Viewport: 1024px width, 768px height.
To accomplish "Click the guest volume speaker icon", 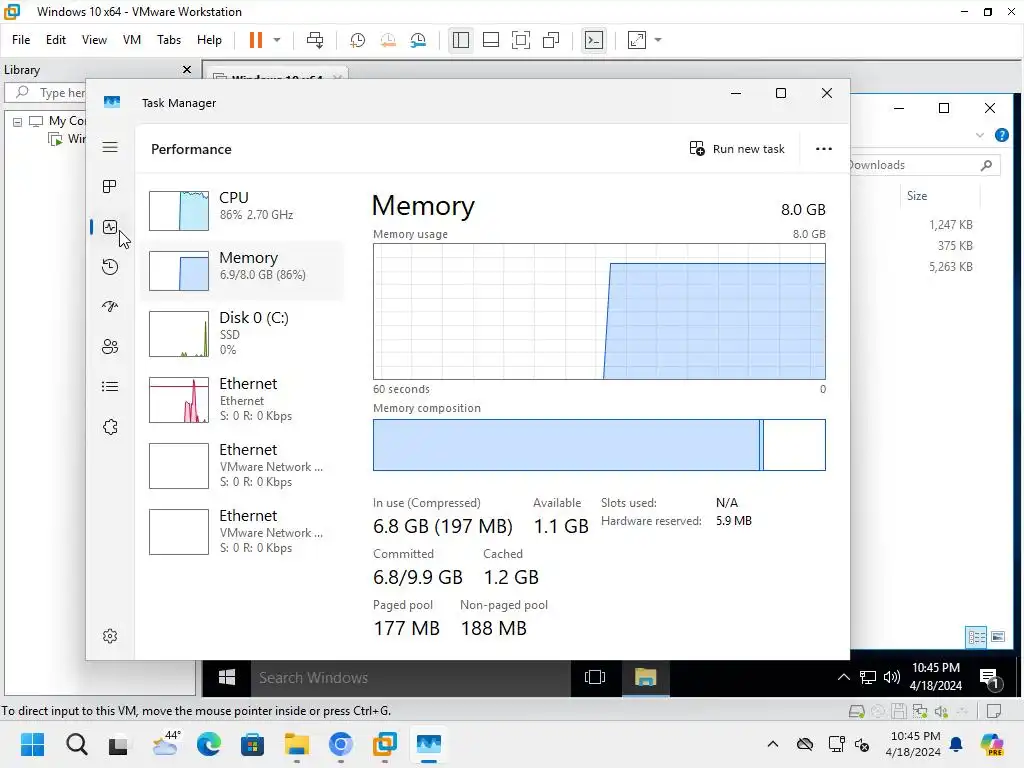I will click(891, 677).
